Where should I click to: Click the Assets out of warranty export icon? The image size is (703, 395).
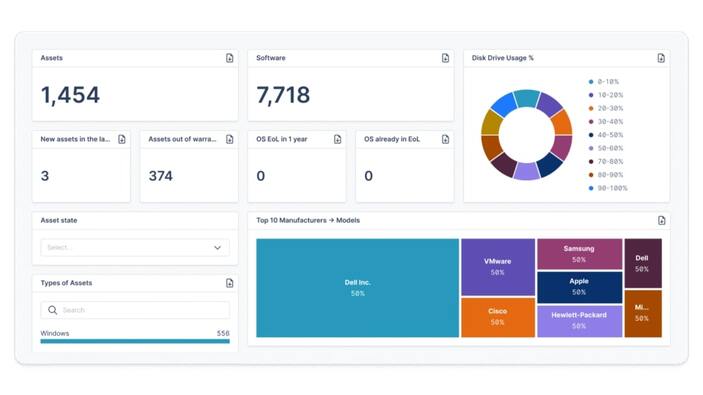click(230, 139)
